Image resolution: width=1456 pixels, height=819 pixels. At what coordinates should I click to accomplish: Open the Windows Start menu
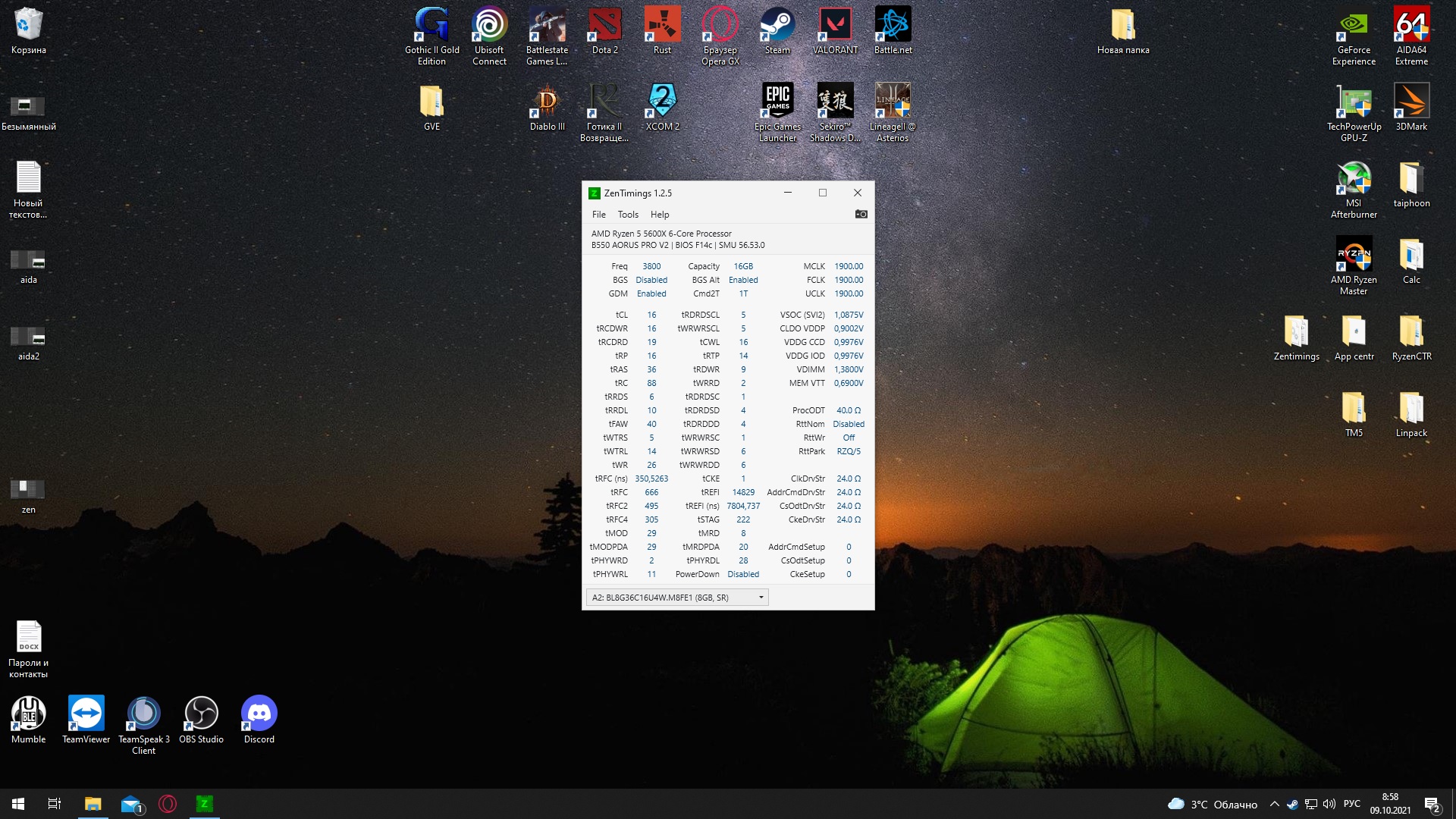[18, 804]
